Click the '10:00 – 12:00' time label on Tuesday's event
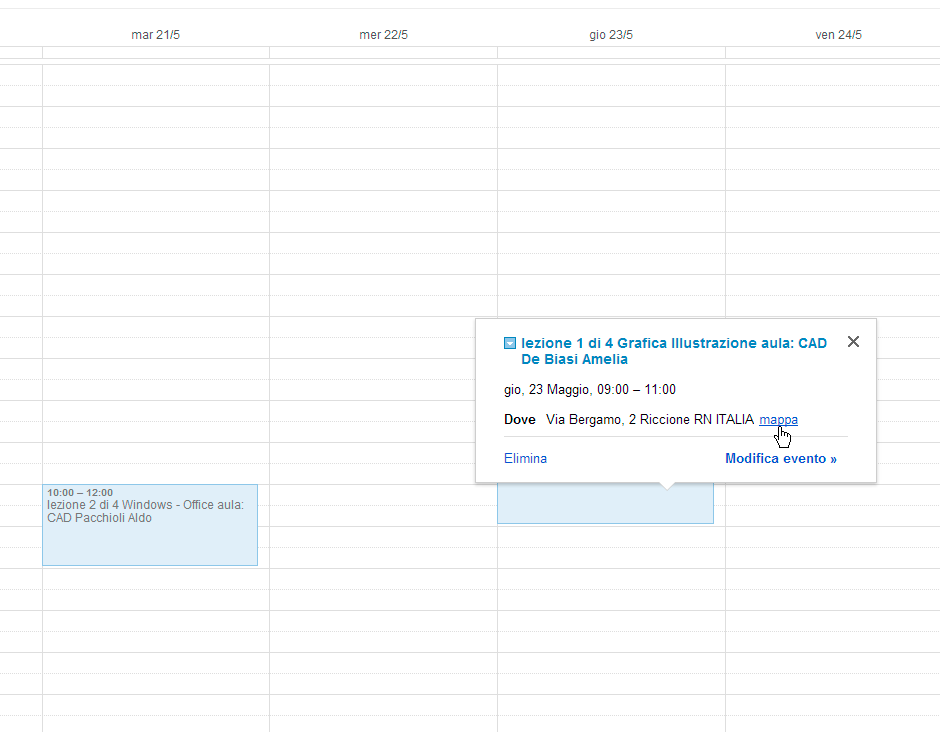Image resolution: width=940 pixels, height=732 pixels. click(80, 493)
